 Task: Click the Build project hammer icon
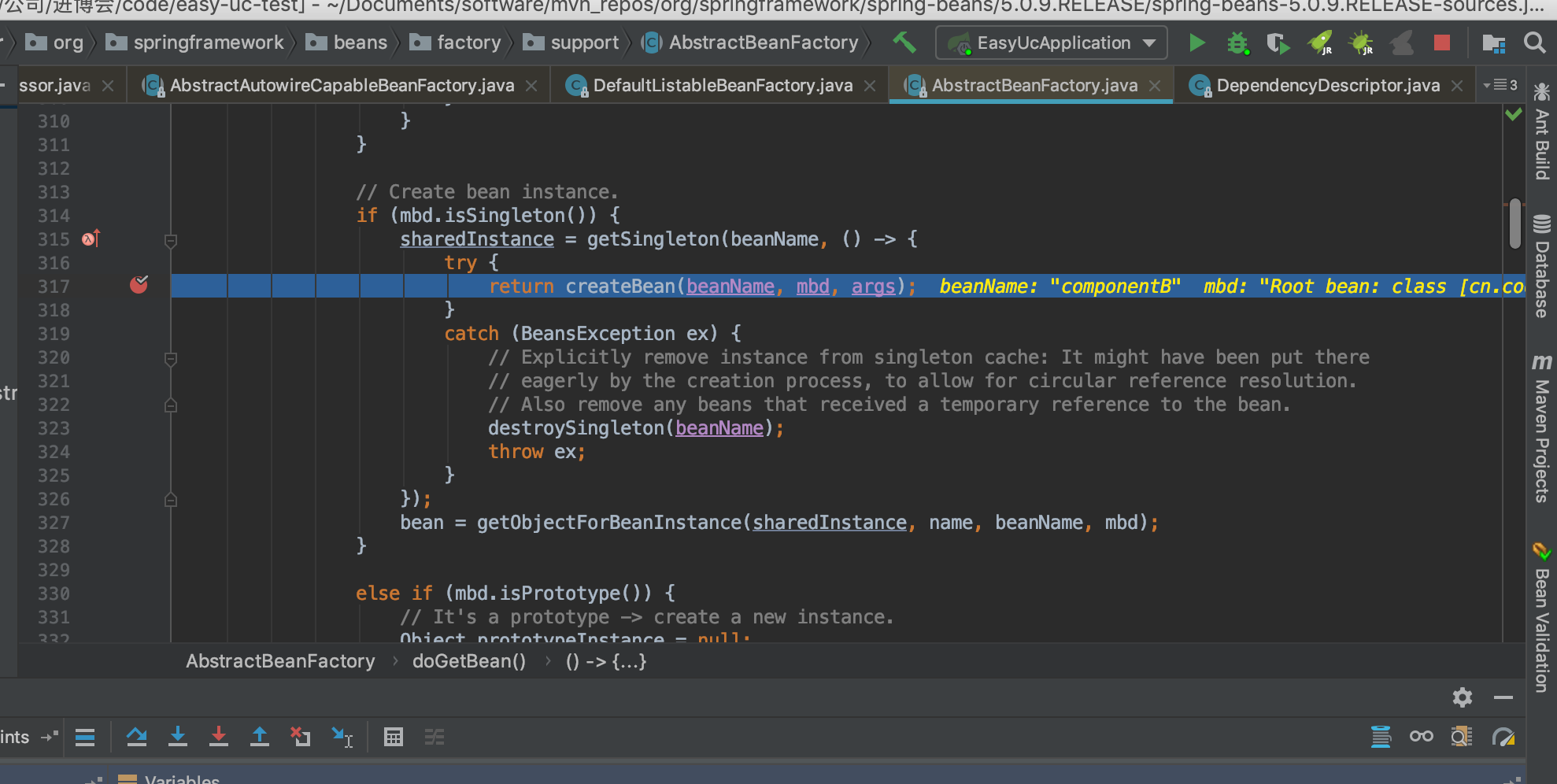[x=904, y=42]
